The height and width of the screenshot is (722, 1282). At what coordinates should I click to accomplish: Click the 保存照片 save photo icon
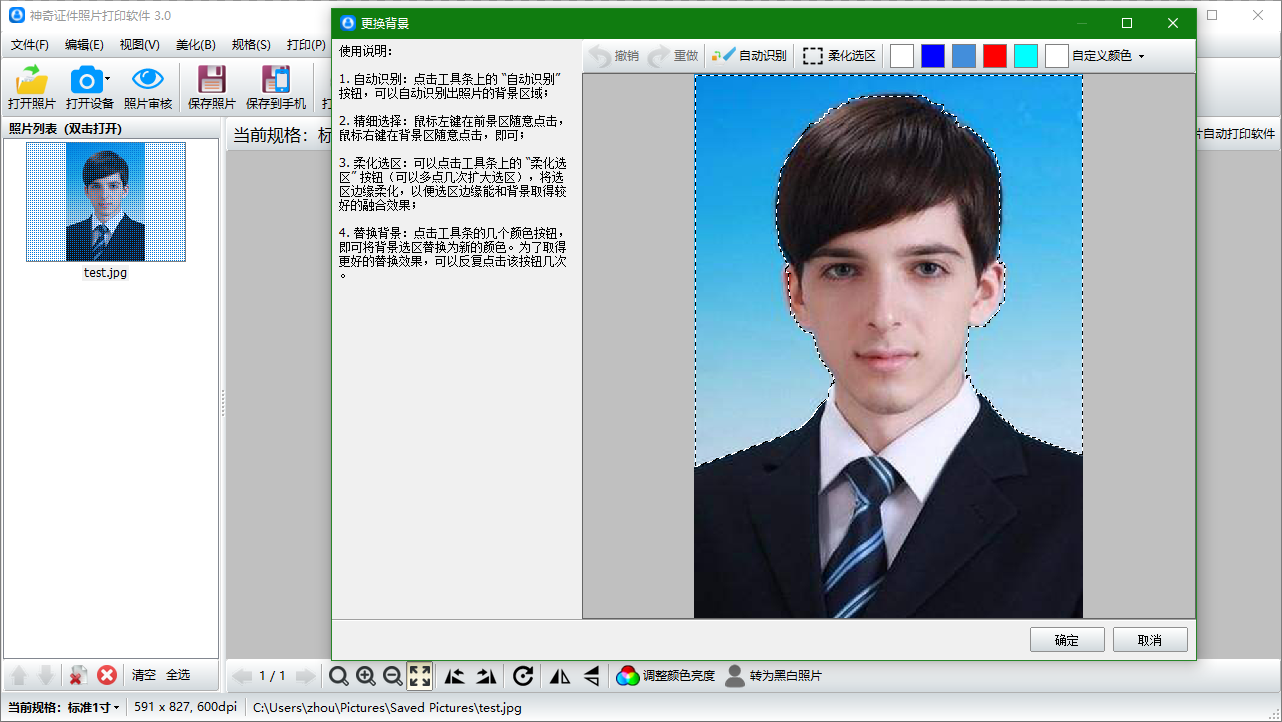(x=211, y=80)
